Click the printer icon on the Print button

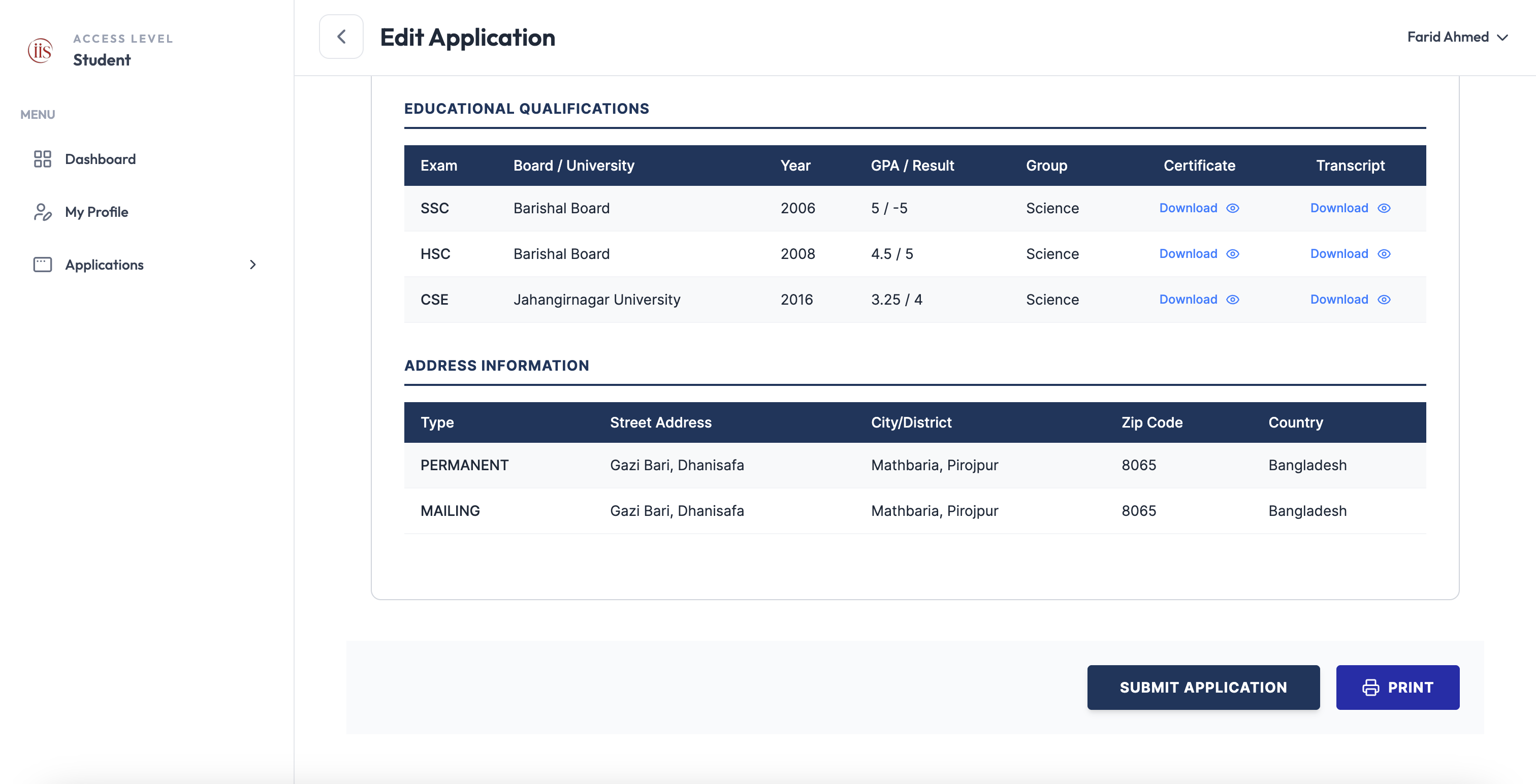pyautogui.click(x=1370, y=688)
